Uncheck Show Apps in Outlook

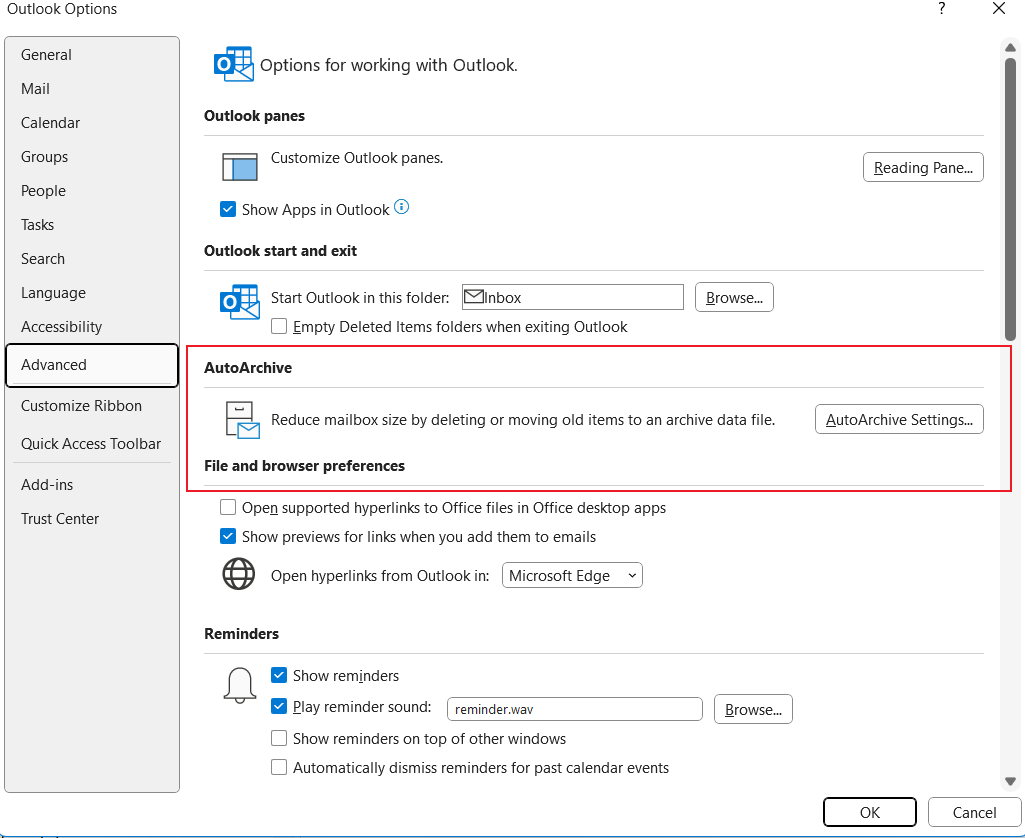[228, 209]
